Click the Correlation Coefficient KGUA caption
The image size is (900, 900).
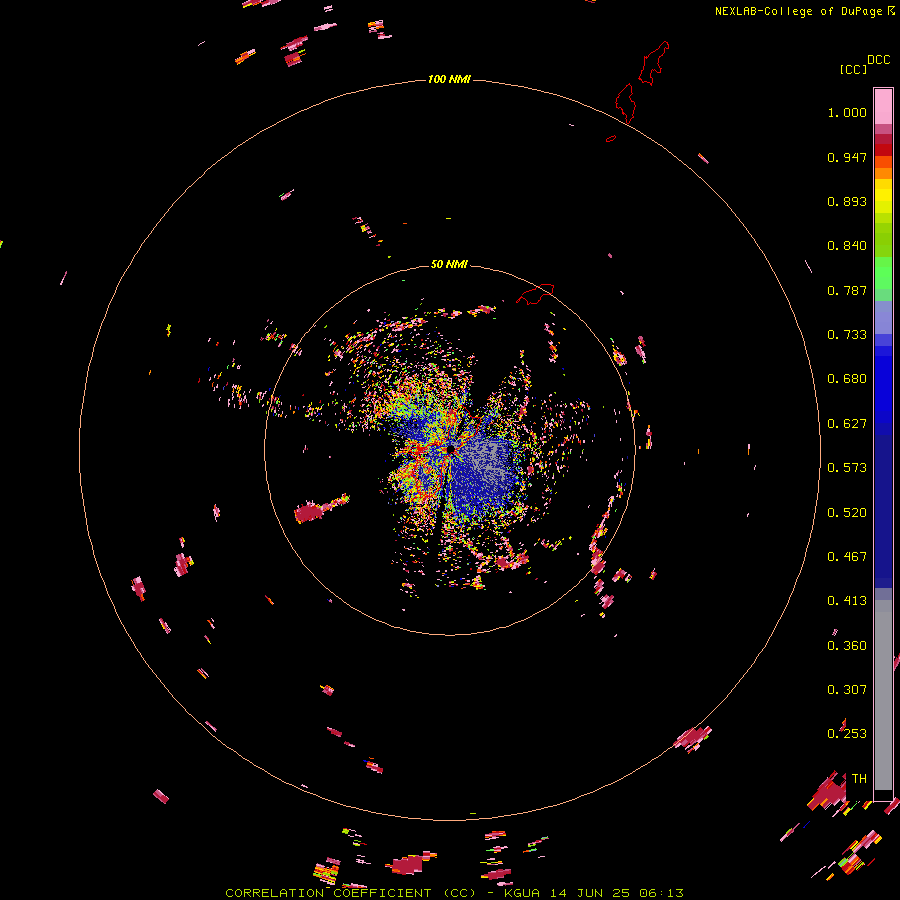click(454, 893)
